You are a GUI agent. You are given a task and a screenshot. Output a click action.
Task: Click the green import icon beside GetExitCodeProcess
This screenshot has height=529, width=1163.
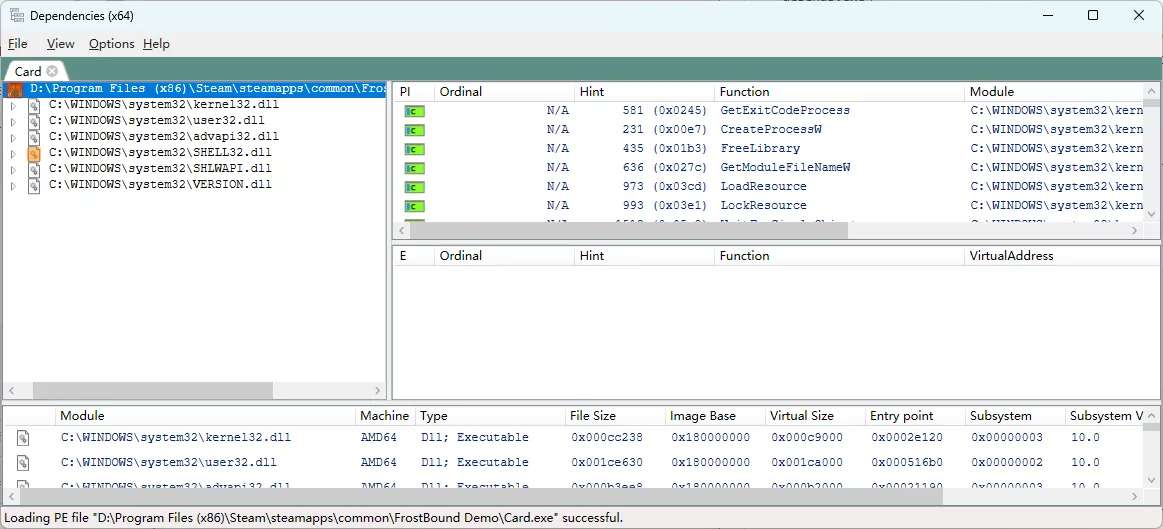[414, 111]
